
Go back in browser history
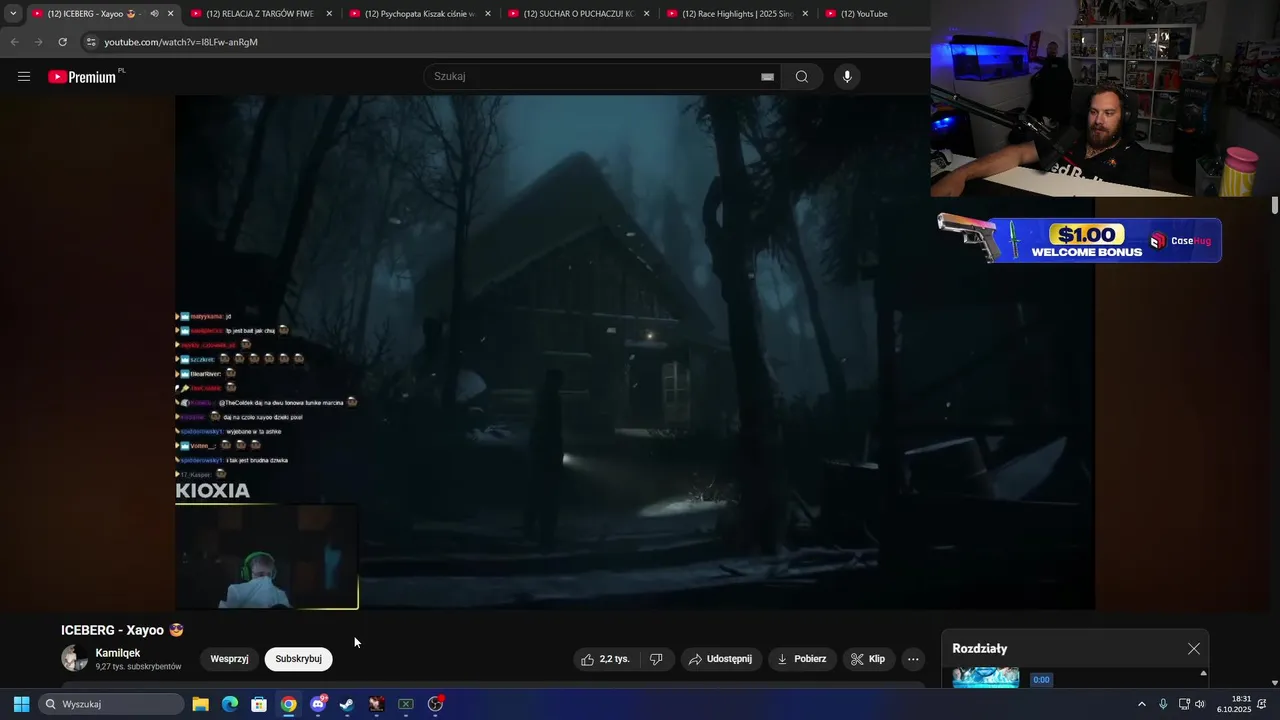click(x=14, y=42)
